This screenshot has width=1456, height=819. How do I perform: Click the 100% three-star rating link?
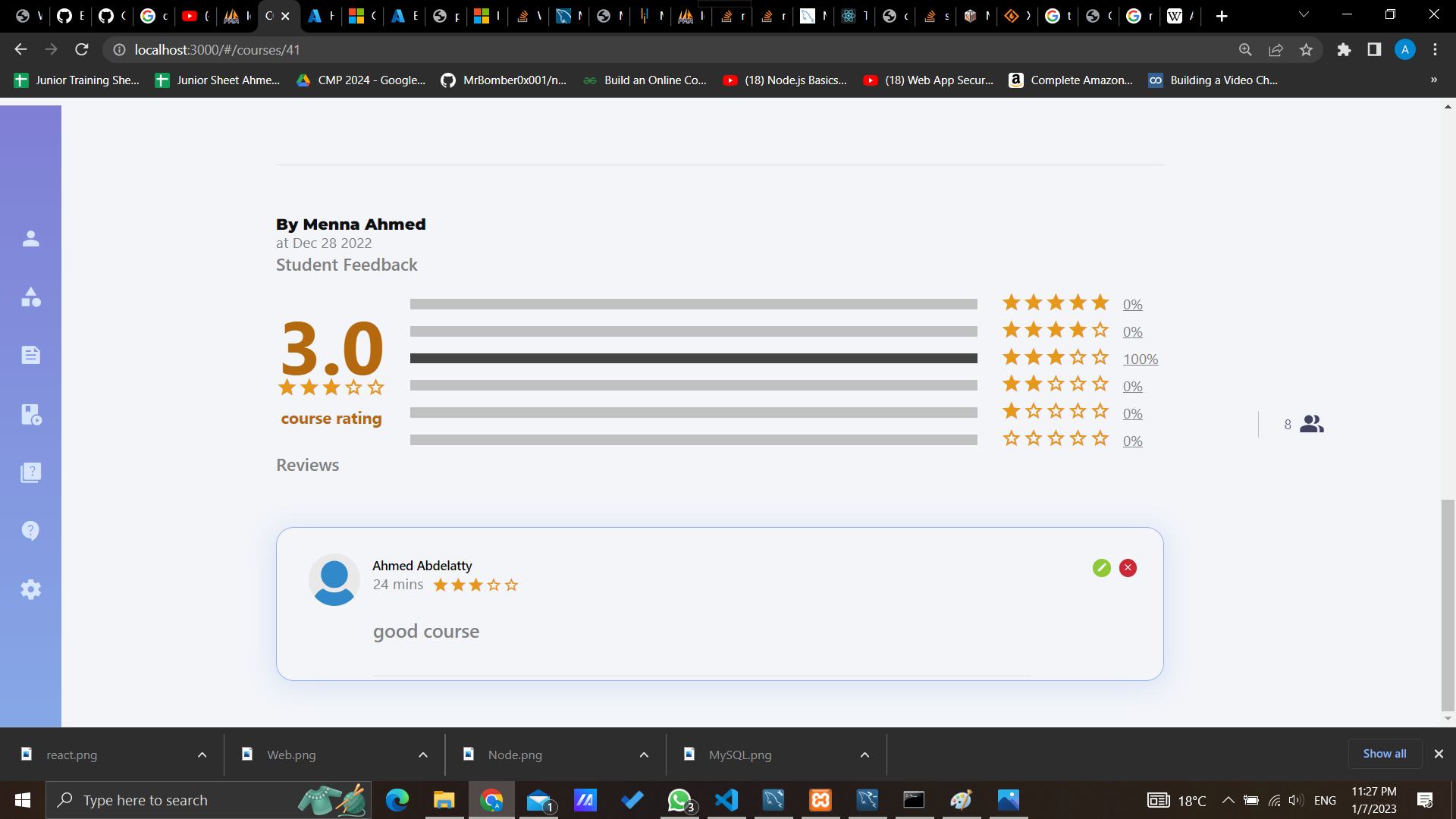coord(1140,359)
